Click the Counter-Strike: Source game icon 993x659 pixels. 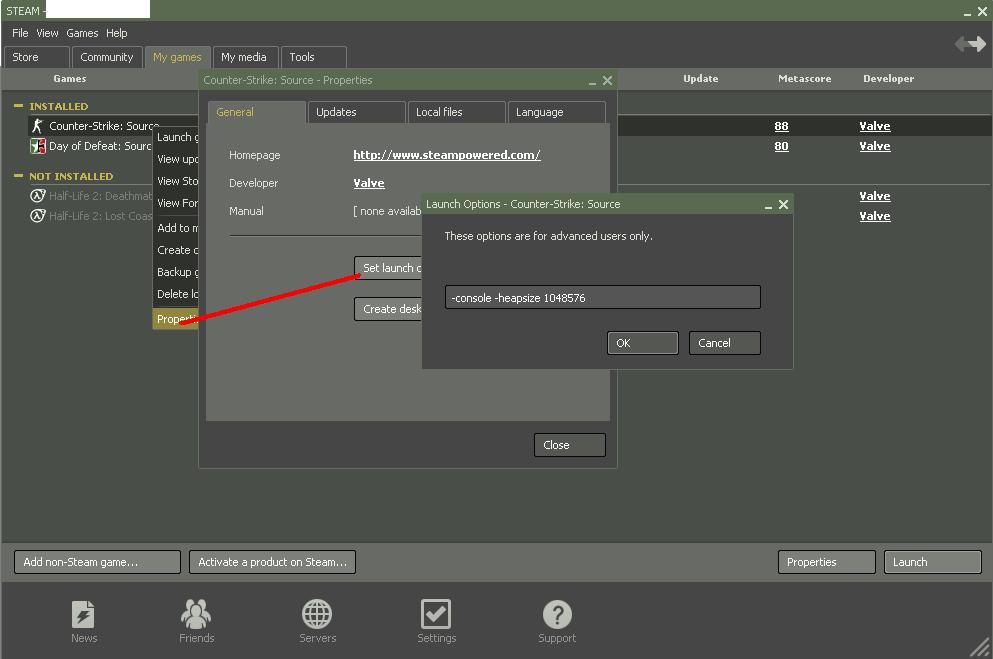click(37, 126)
